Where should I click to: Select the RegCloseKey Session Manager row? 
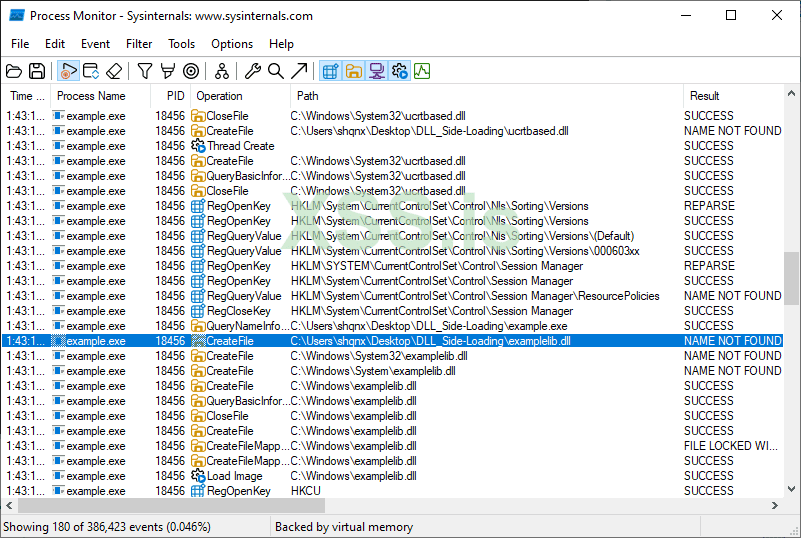coord(392,311)
